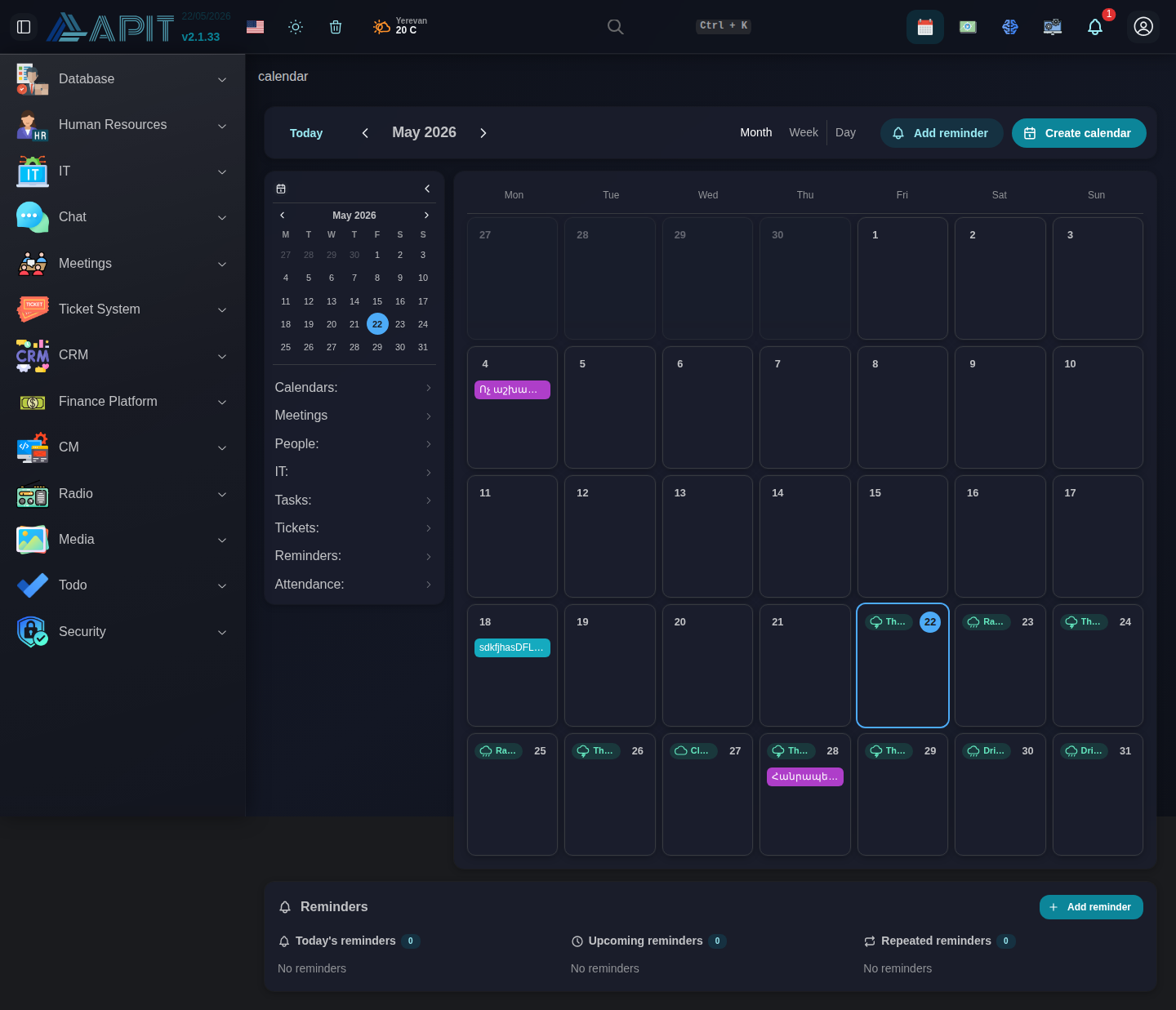The height and width of the screenshot is (1010, 1176).
Task: Click the brain AI icon in top bar
Action: (x=1010, y=27)
